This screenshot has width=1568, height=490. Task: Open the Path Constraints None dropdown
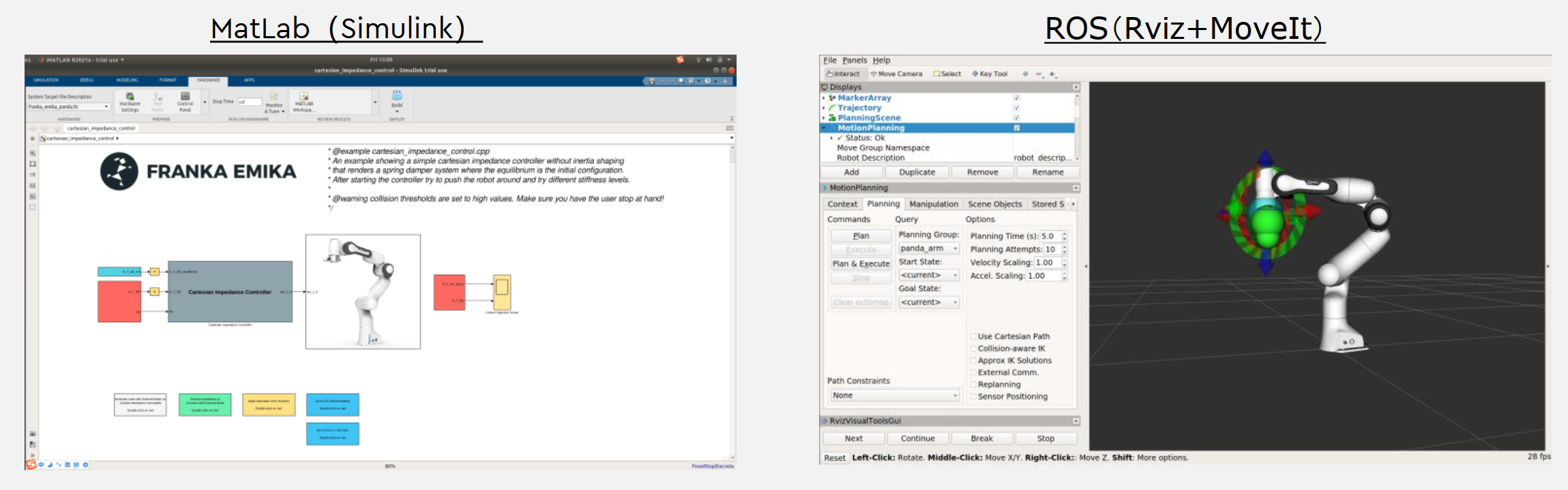(x=894, y=396)
